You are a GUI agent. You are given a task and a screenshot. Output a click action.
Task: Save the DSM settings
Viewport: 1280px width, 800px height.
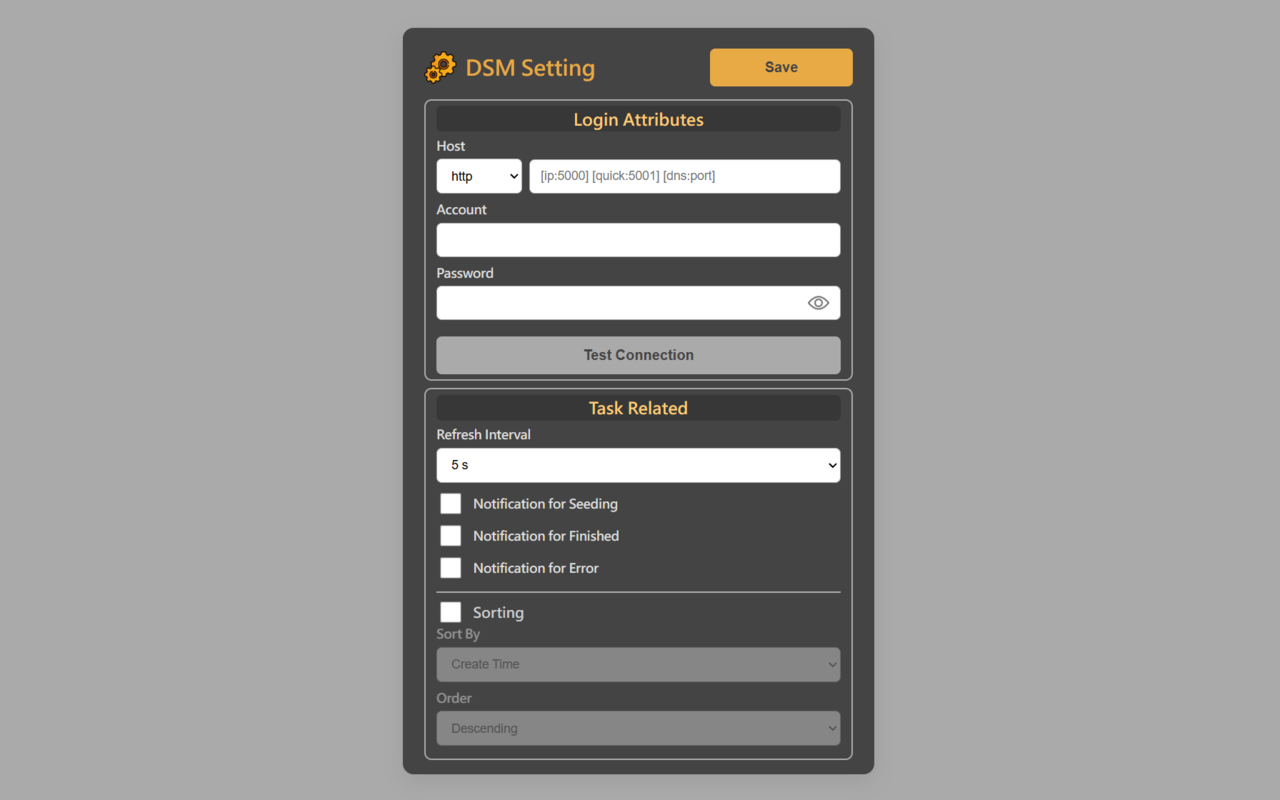(781, 67)
